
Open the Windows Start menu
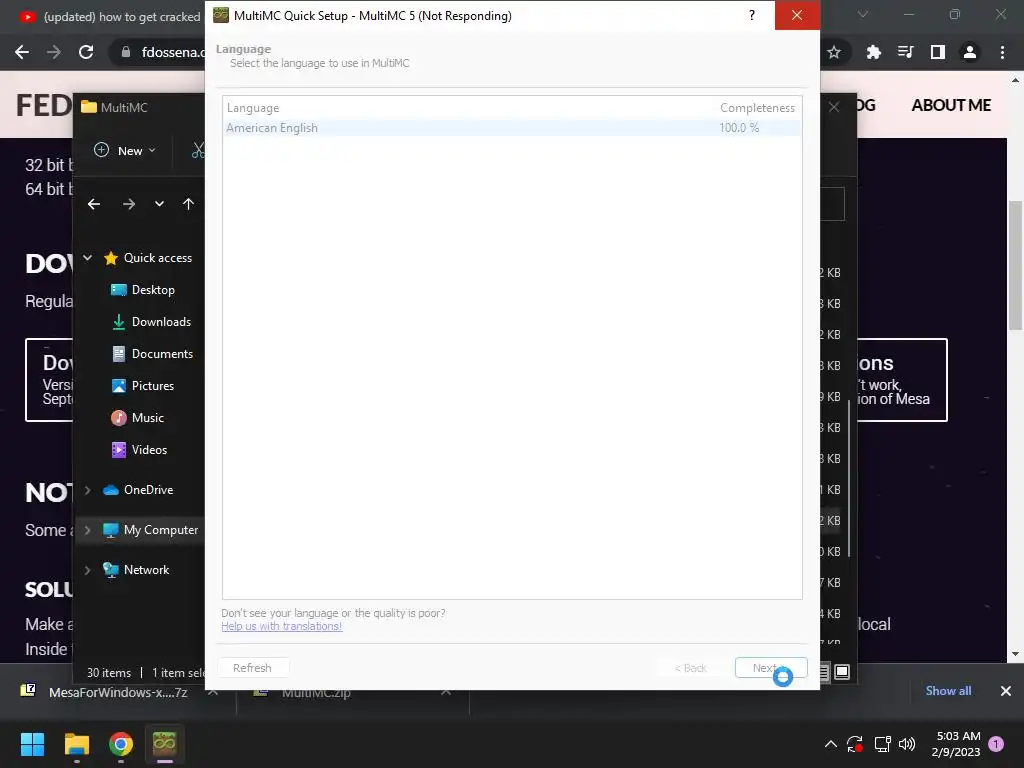tap(32, 744)
